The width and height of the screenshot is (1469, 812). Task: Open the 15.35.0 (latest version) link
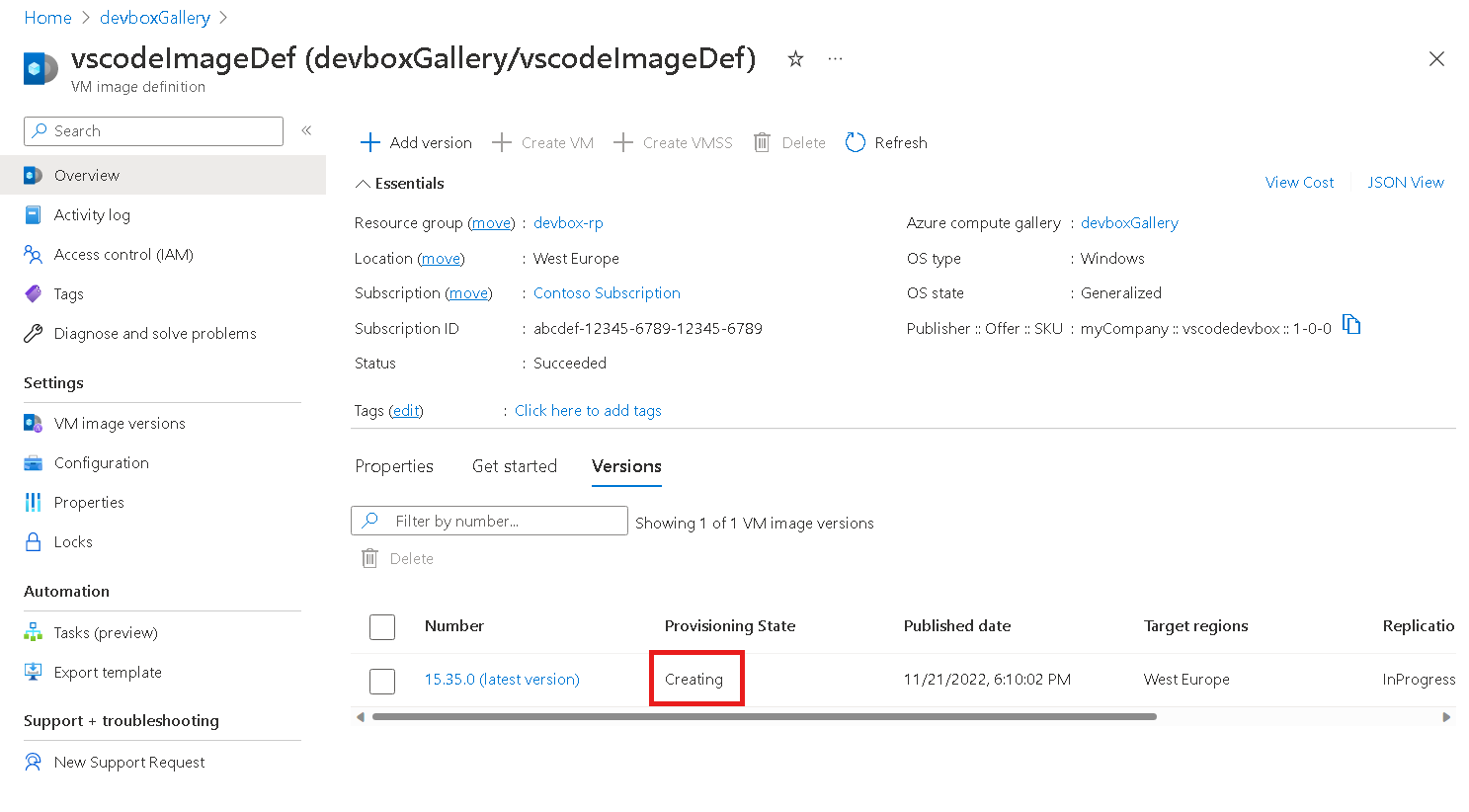(502, 680)
